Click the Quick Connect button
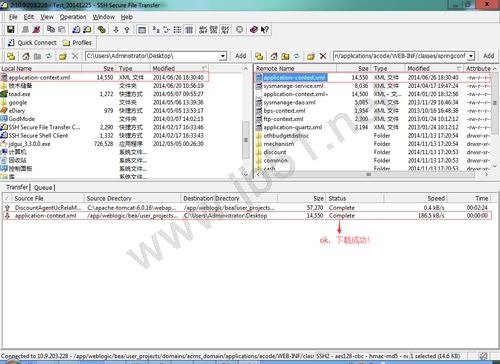This screenshot has height=364, width=500. 32,43
